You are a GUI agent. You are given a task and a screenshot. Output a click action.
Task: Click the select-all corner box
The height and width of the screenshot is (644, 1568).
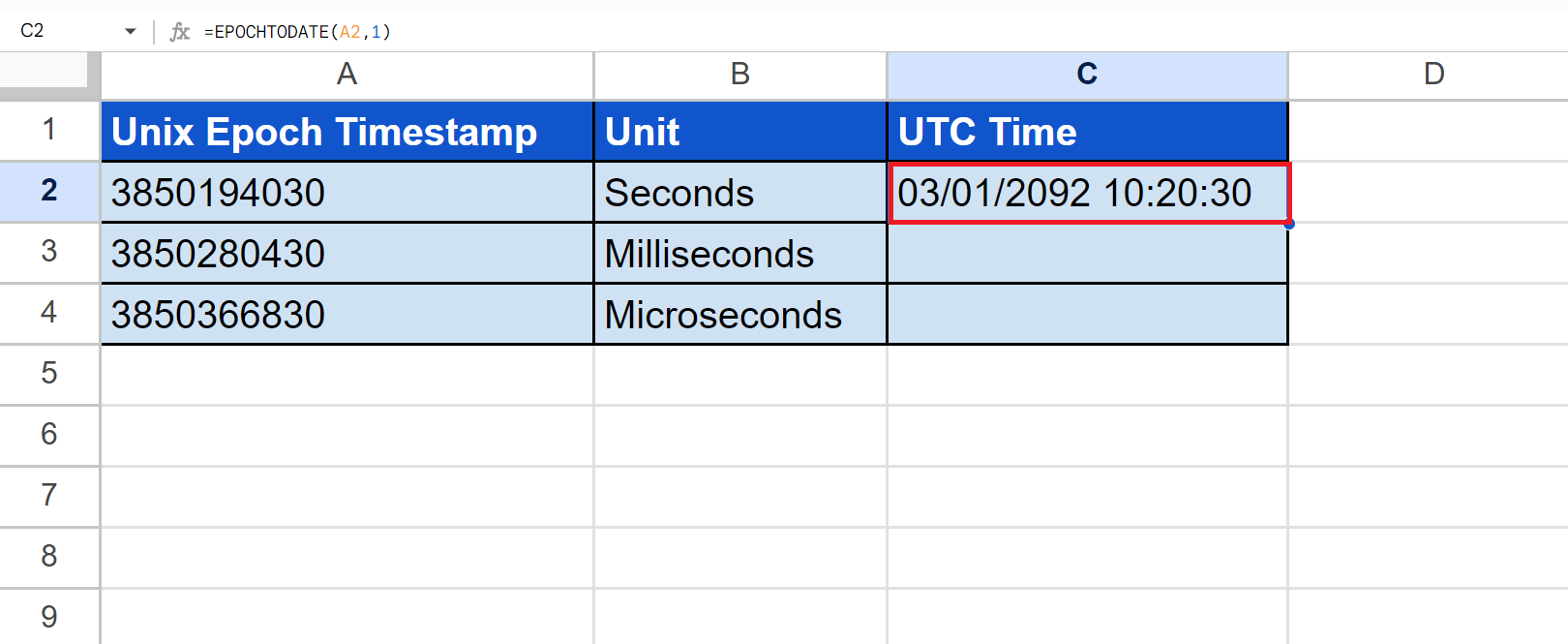[x=45, y=73]
